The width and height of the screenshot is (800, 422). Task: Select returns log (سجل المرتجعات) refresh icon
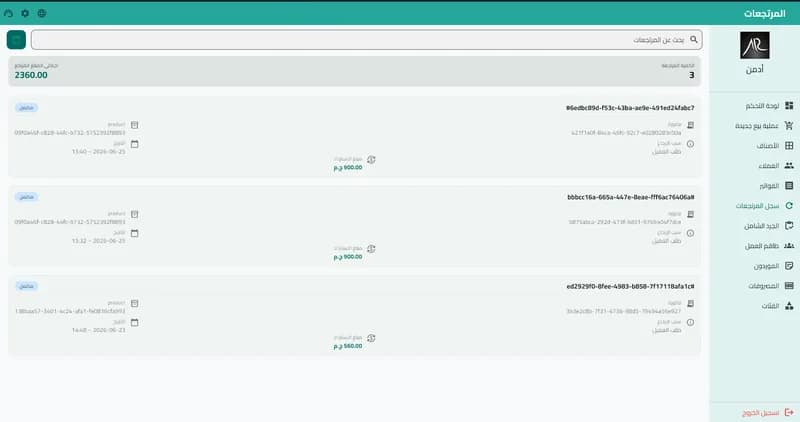(x=789, y=206)
